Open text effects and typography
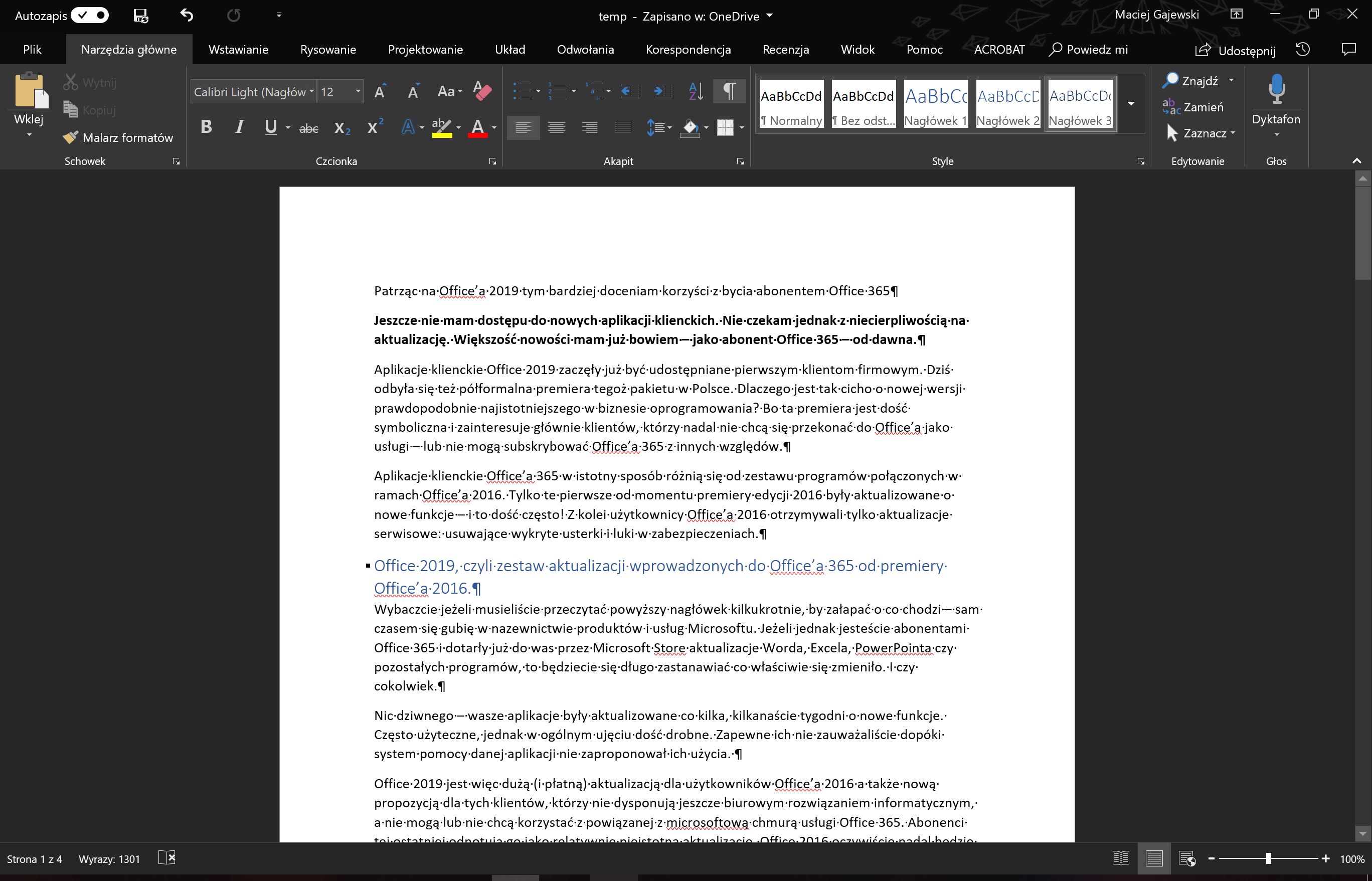 pyautogui.click(x=408, y=127)
